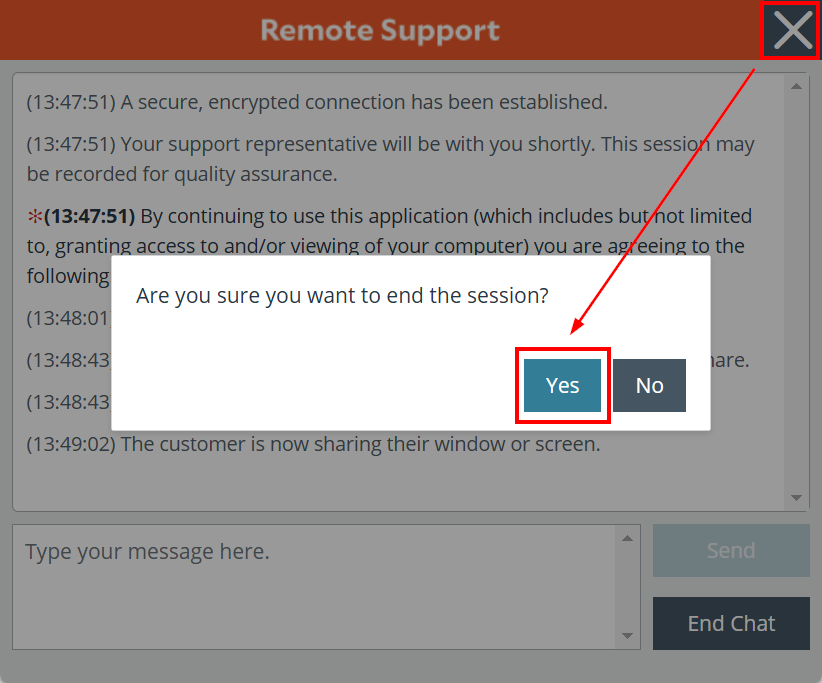The width and height of the screenshot is (822, 683).
Task: Click the chat log vertical scrollbar track
Action: click(796, 291)
